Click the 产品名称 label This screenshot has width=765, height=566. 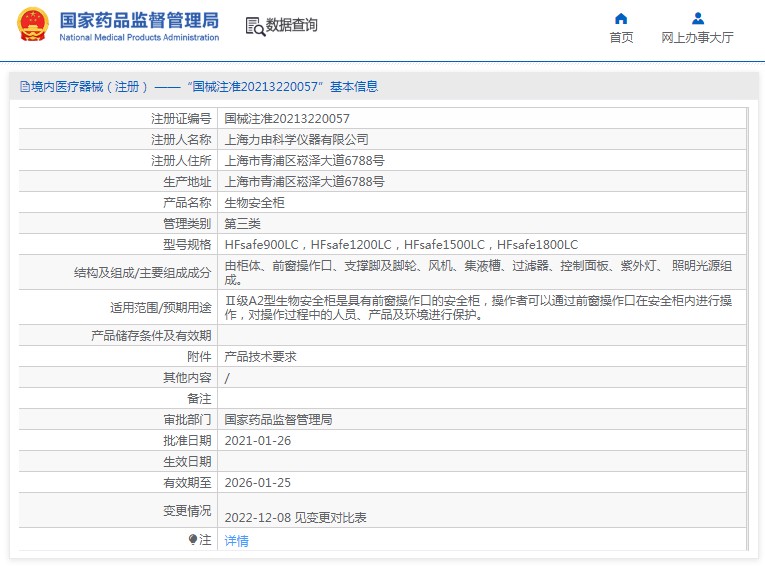pos(187,202)
